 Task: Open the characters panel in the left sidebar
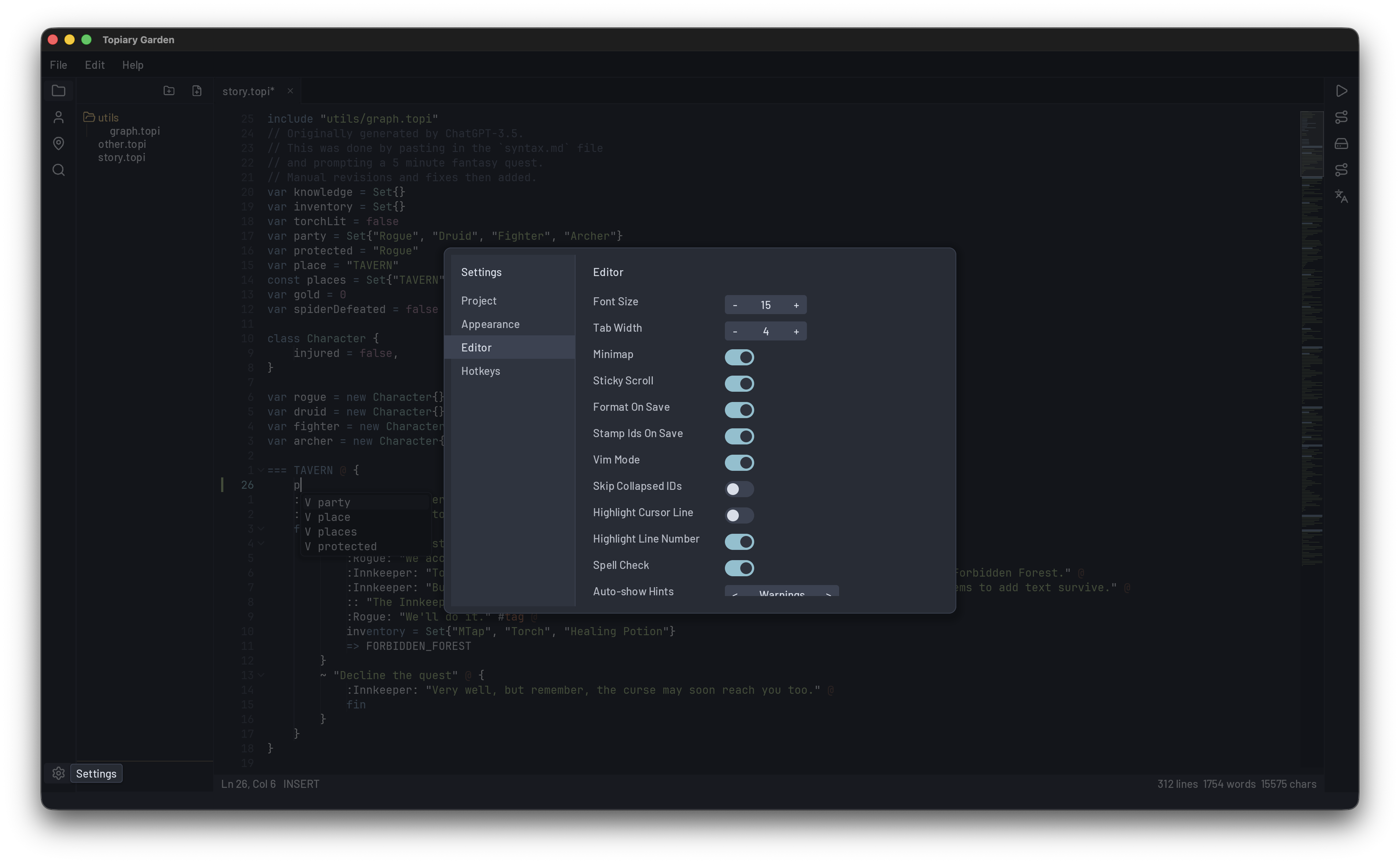(x=58, y=116)
